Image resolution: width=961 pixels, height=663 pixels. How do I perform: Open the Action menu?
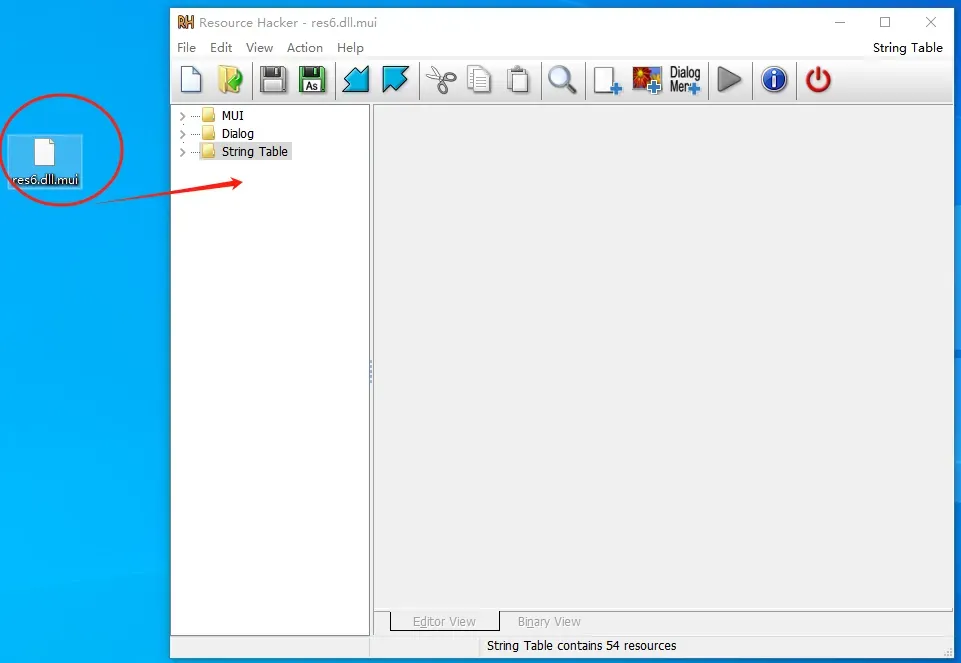[305, 48]
